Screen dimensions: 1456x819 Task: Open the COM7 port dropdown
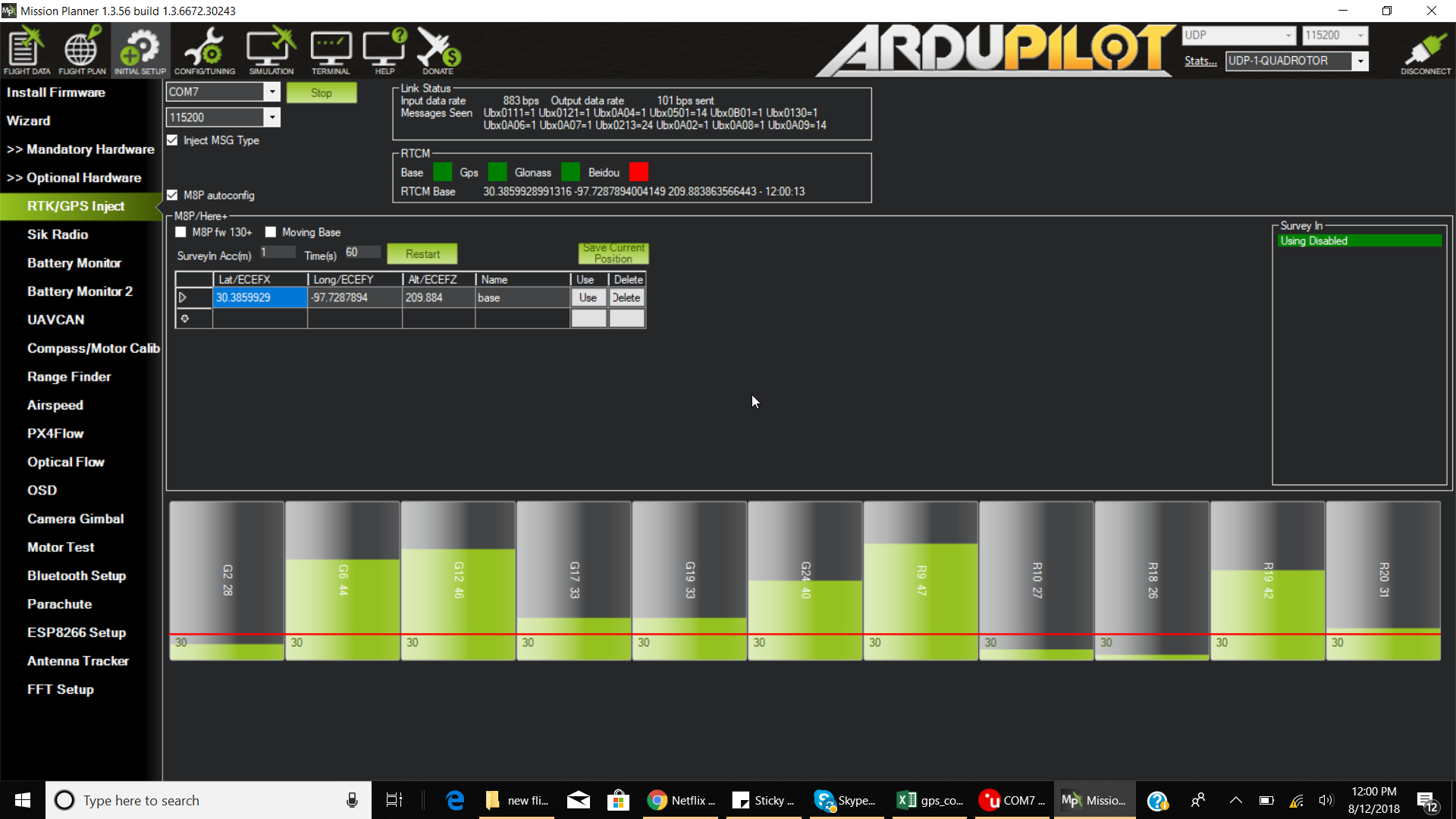271,91
